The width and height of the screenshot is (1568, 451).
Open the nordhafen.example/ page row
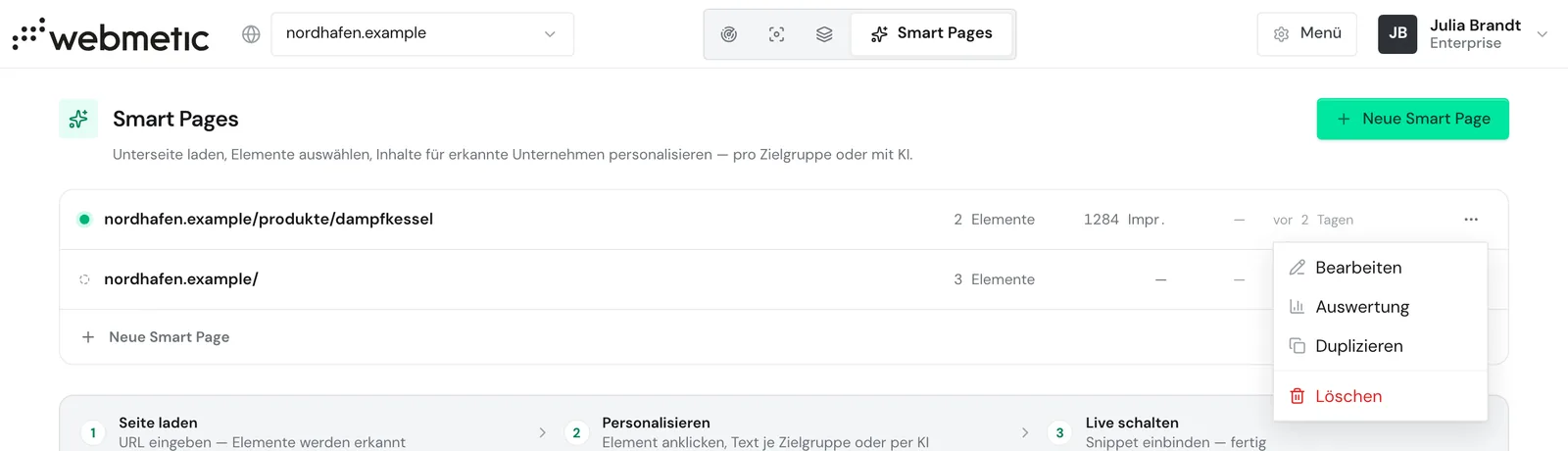pyautogui.click(x=181, y=279)
